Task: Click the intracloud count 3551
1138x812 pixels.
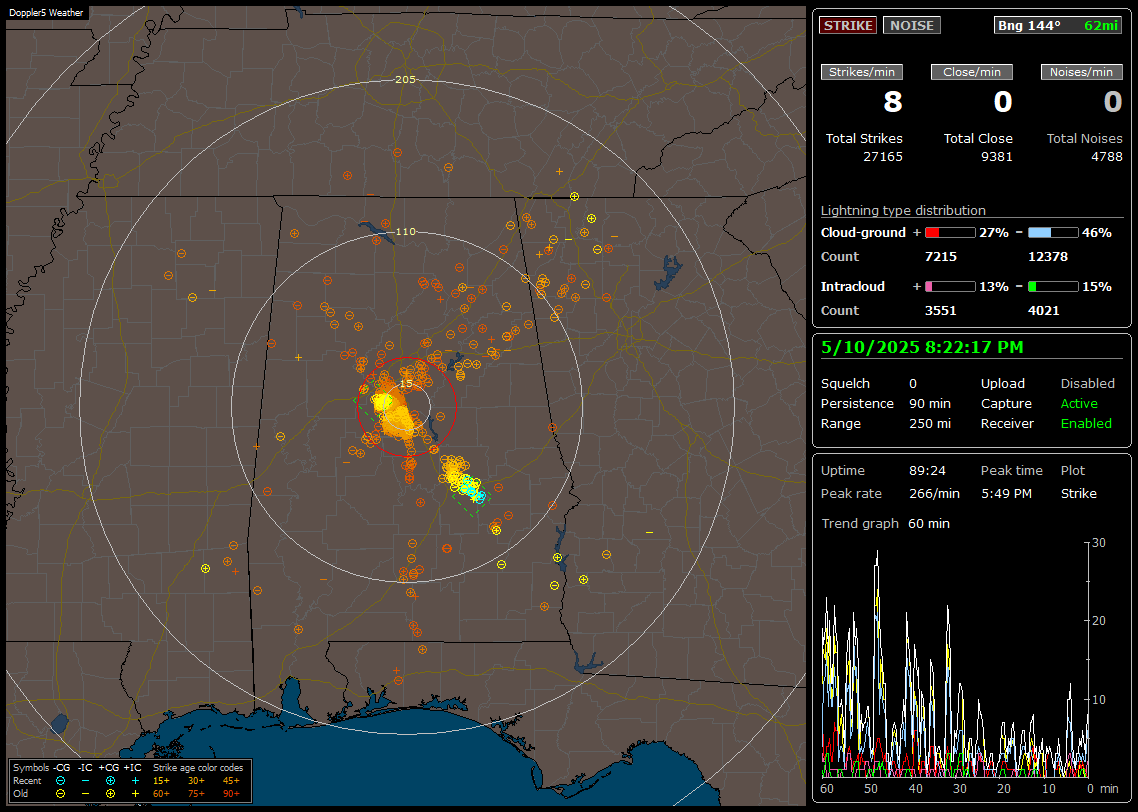Action: coord(941,311)
